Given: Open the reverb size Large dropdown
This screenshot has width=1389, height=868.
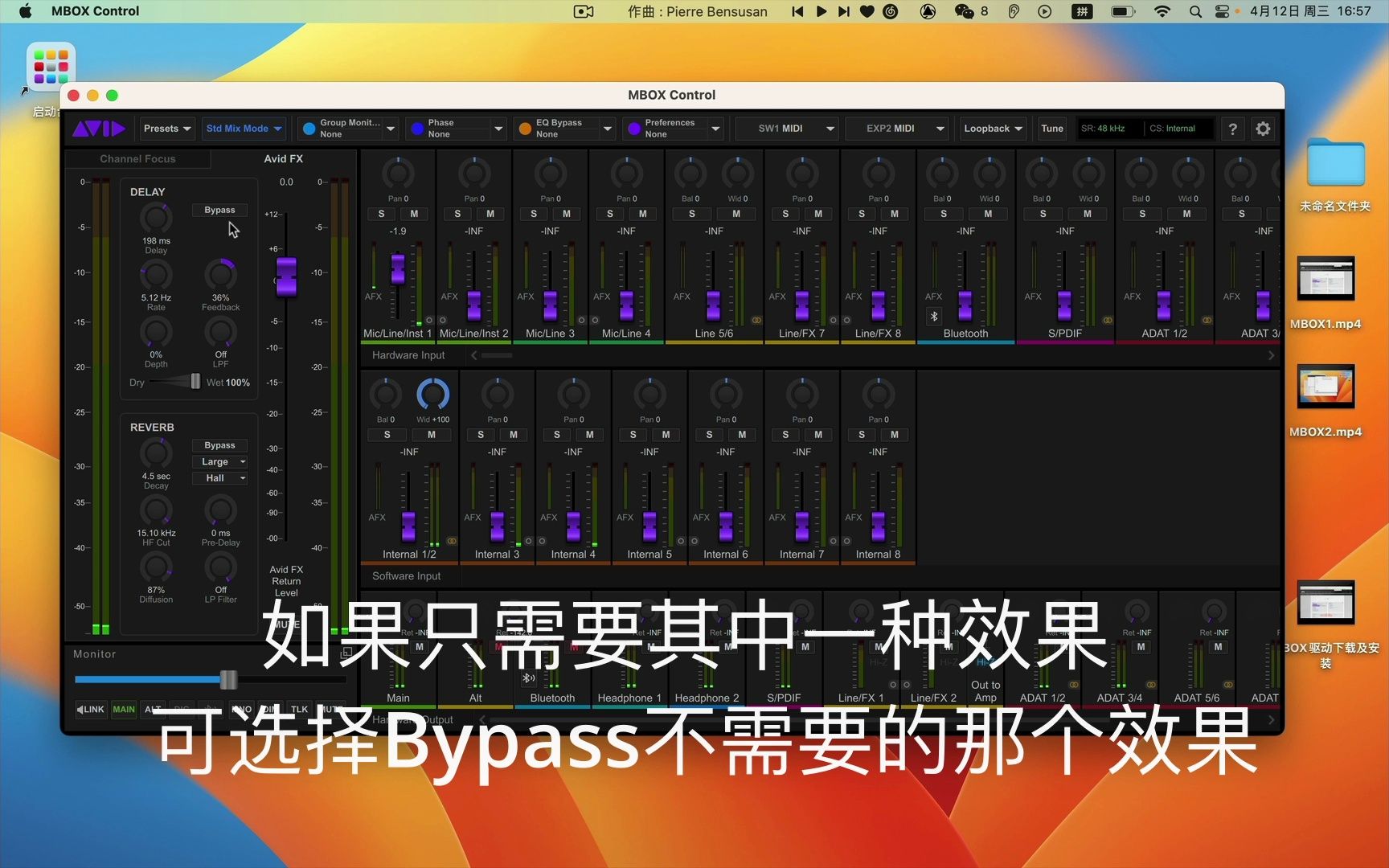Looking at the screenshot, I should 219,462.
